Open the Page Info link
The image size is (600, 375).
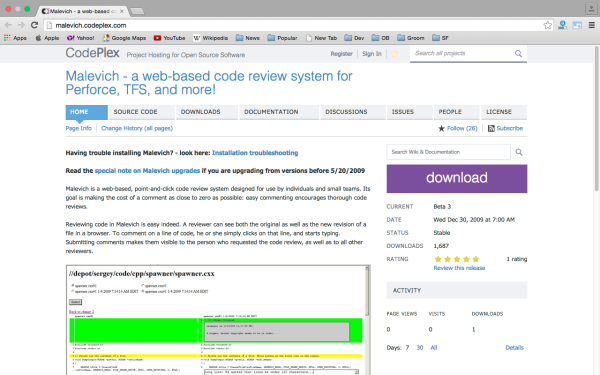click(78, 129)
